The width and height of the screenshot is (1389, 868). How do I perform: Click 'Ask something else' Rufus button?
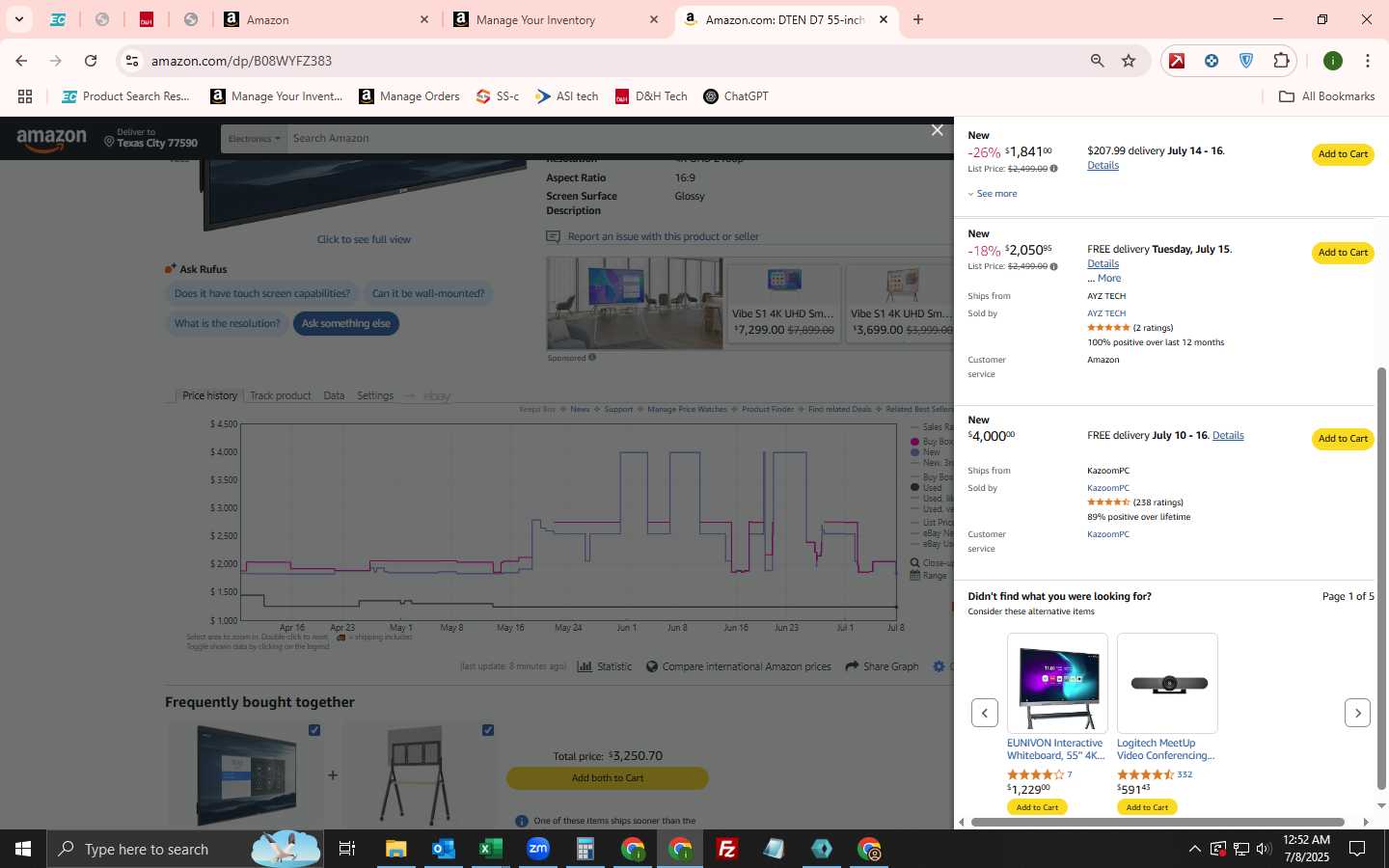346,324
